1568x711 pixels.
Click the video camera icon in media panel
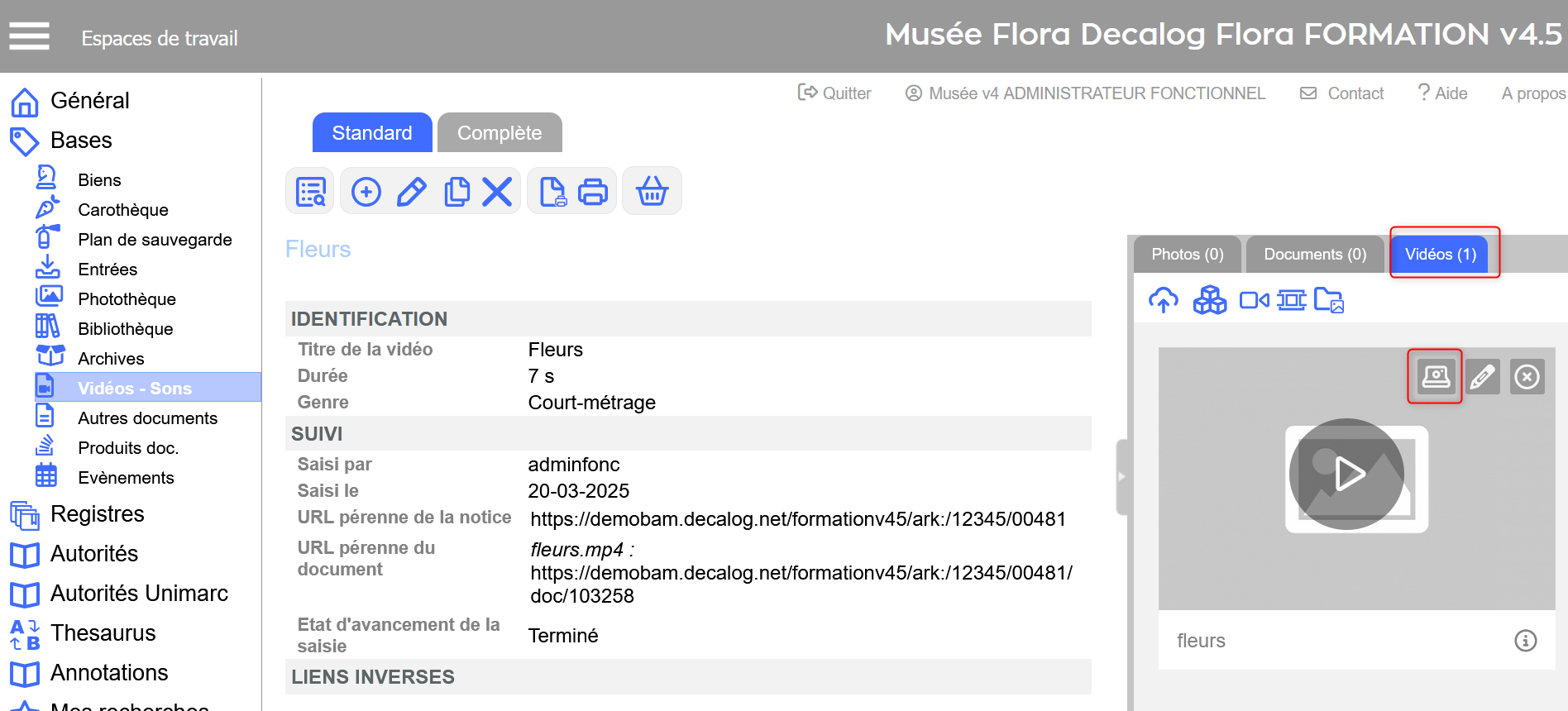click(1254, 300)
